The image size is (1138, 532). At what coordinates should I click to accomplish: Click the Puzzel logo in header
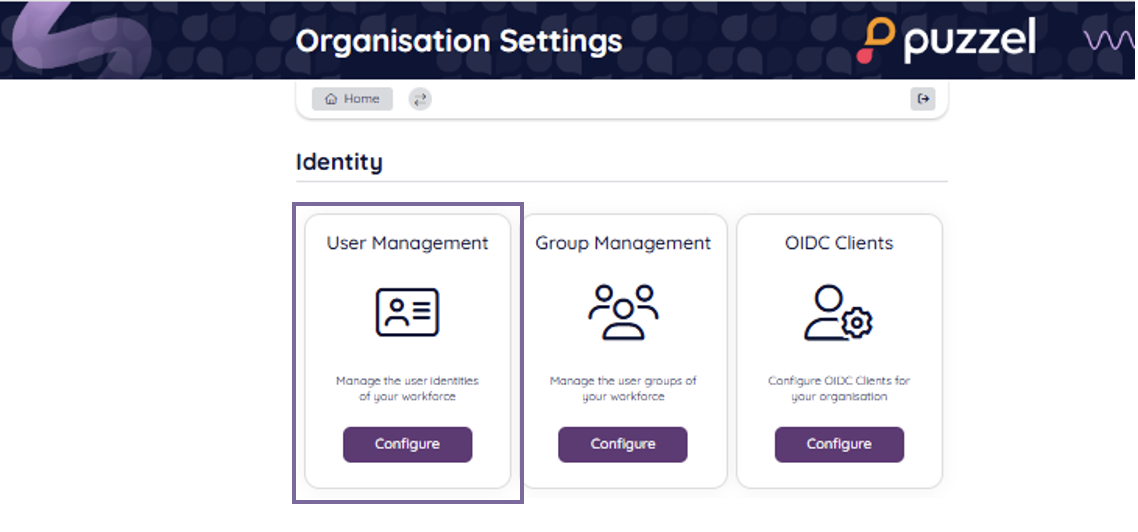point(946,41)
